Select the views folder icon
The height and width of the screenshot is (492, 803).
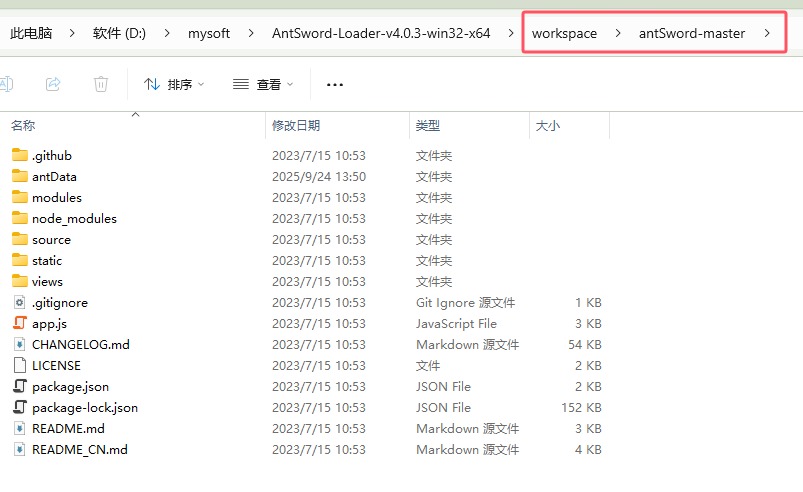(20, 281)
